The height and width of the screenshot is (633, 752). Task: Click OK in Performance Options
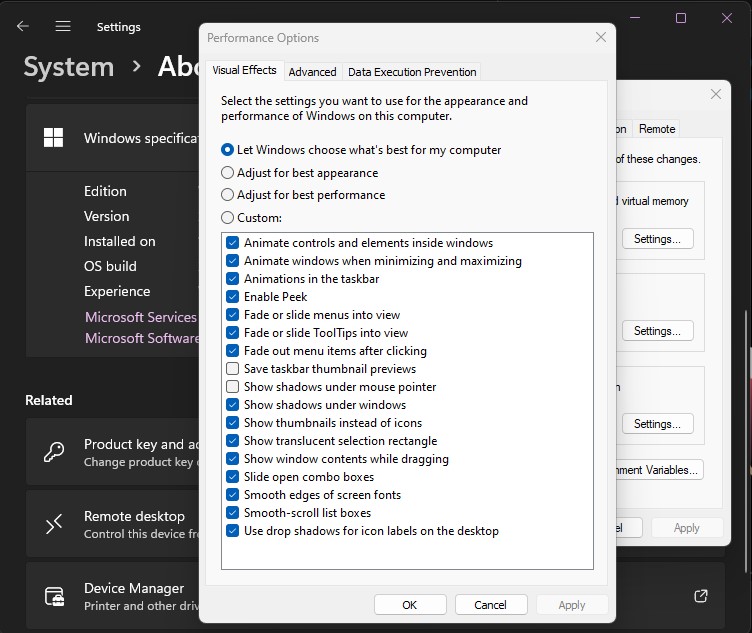click(x=410, y=605)
